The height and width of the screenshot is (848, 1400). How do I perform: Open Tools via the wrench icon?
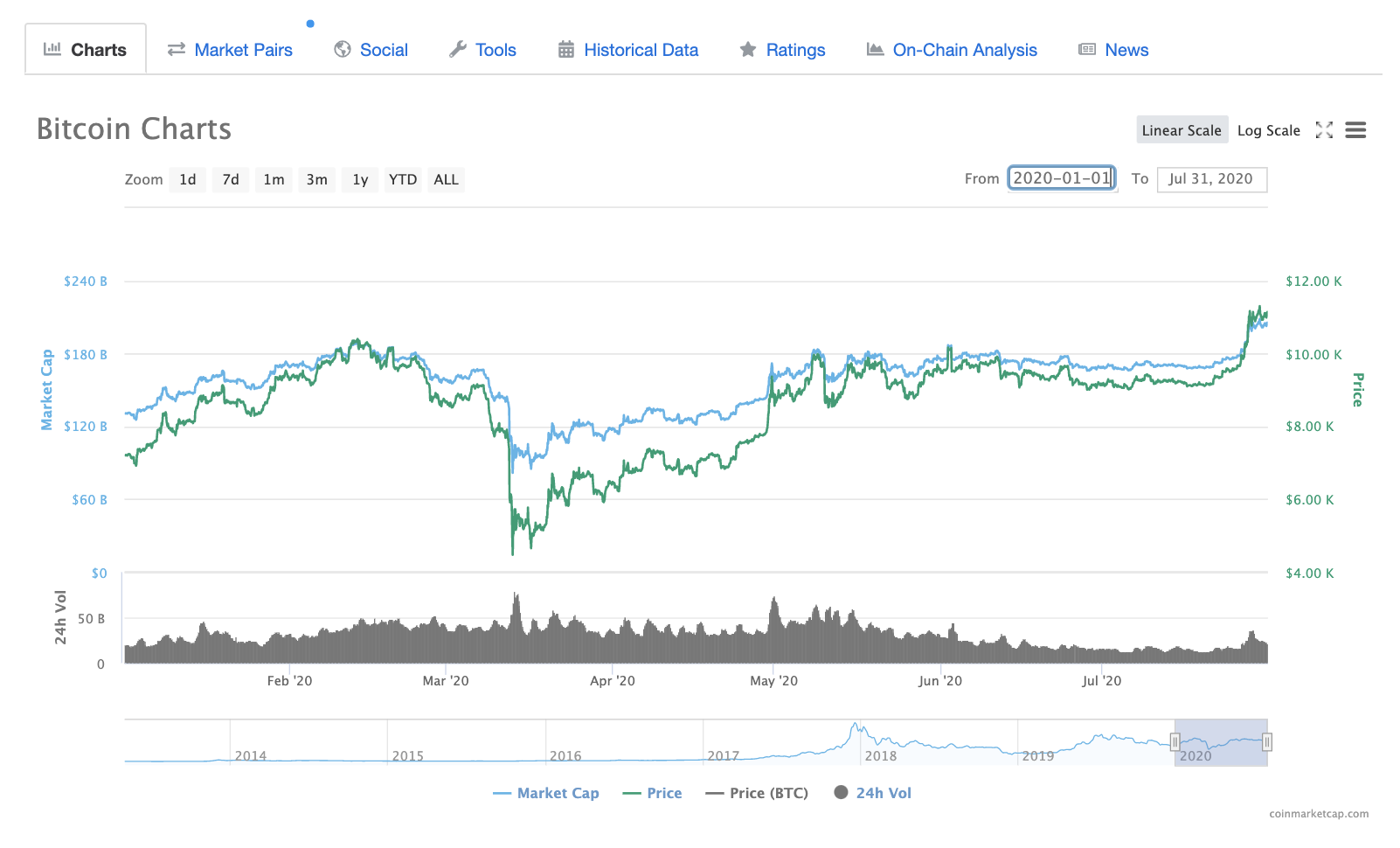(458, 50)
